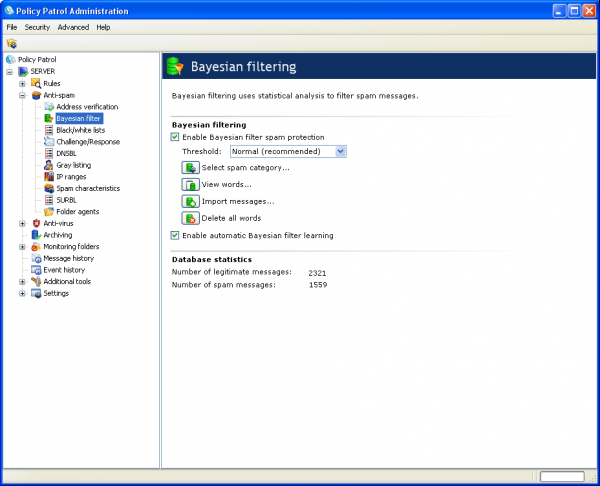Open the Advanced menu
600x486 pixels.
(x=73, y=27)
